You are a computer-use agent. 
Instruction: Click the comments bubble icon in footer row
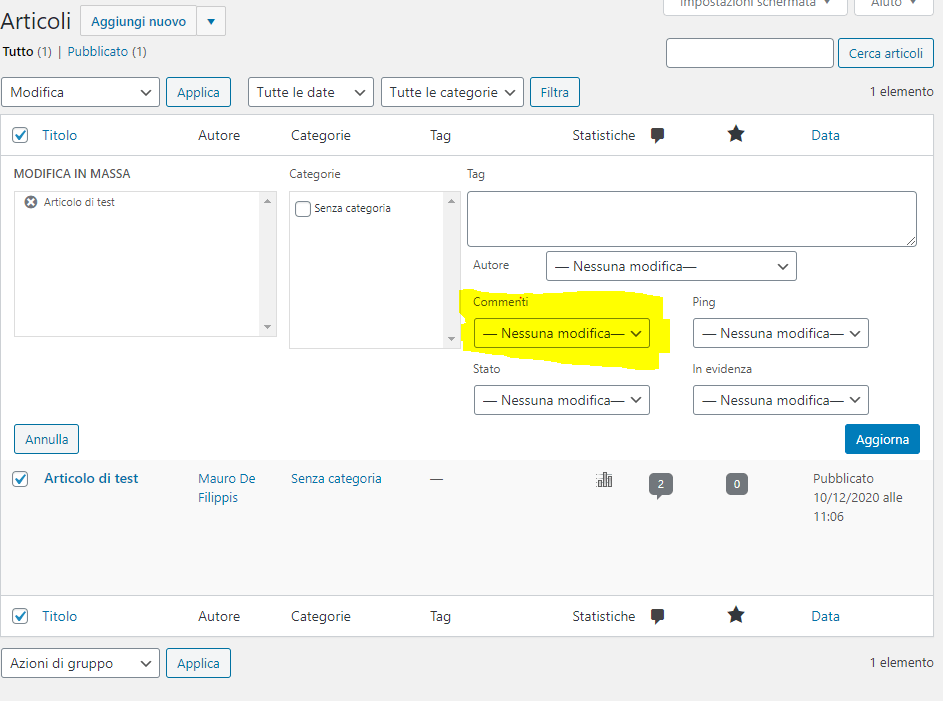657,616
